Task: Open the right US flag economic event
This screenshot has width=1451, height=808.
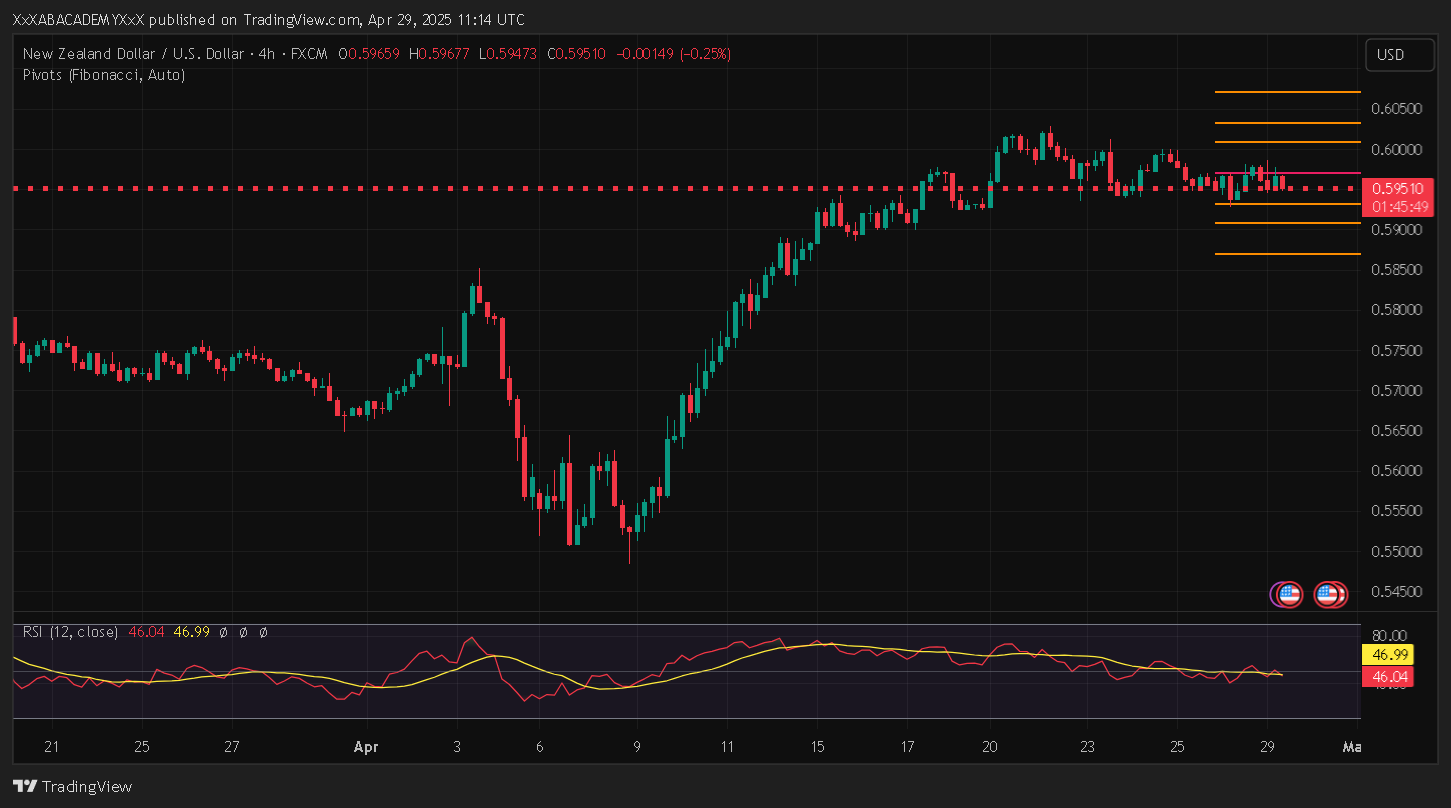Action: coord(1327,594)
